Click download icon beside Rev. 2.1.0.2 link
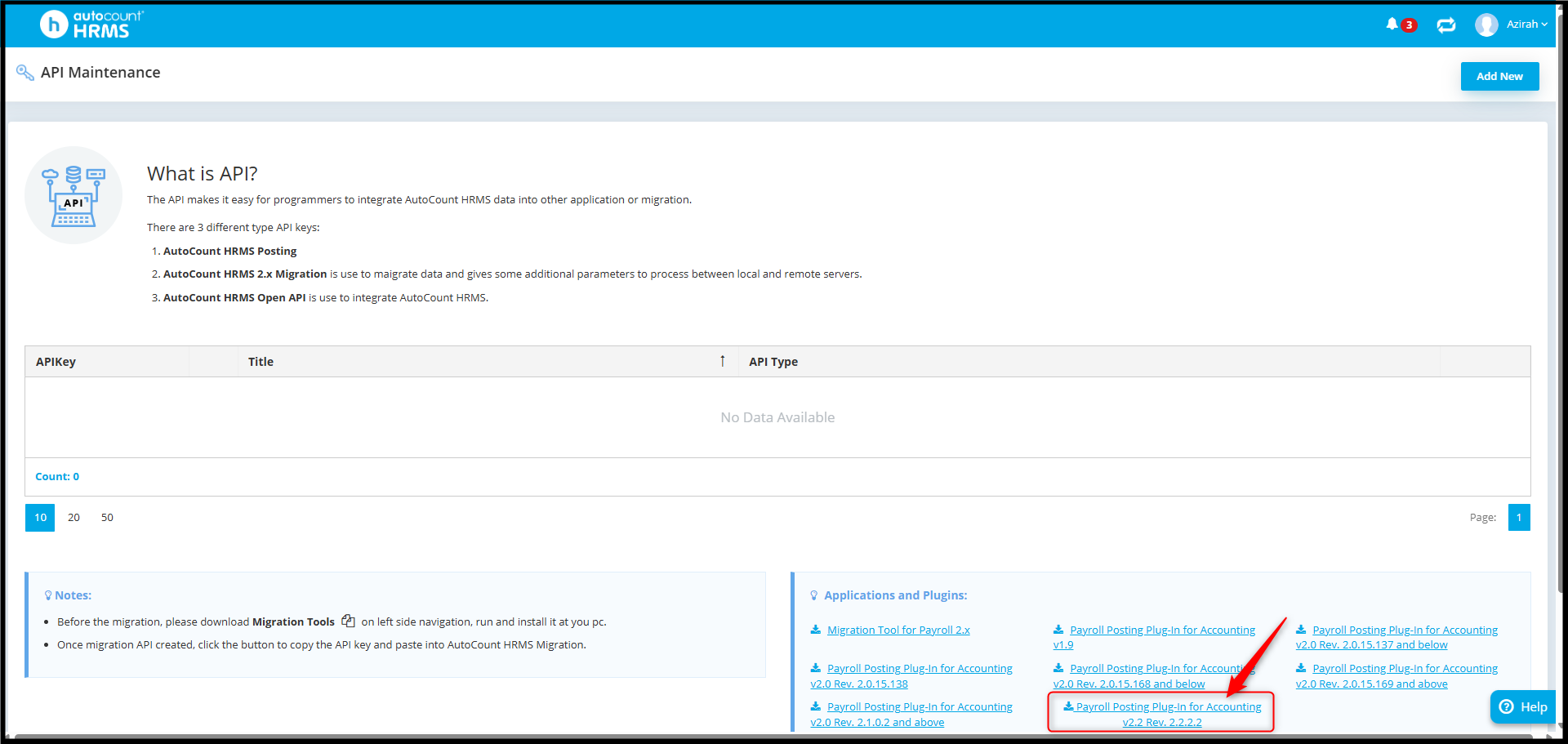 pos(815,706)
